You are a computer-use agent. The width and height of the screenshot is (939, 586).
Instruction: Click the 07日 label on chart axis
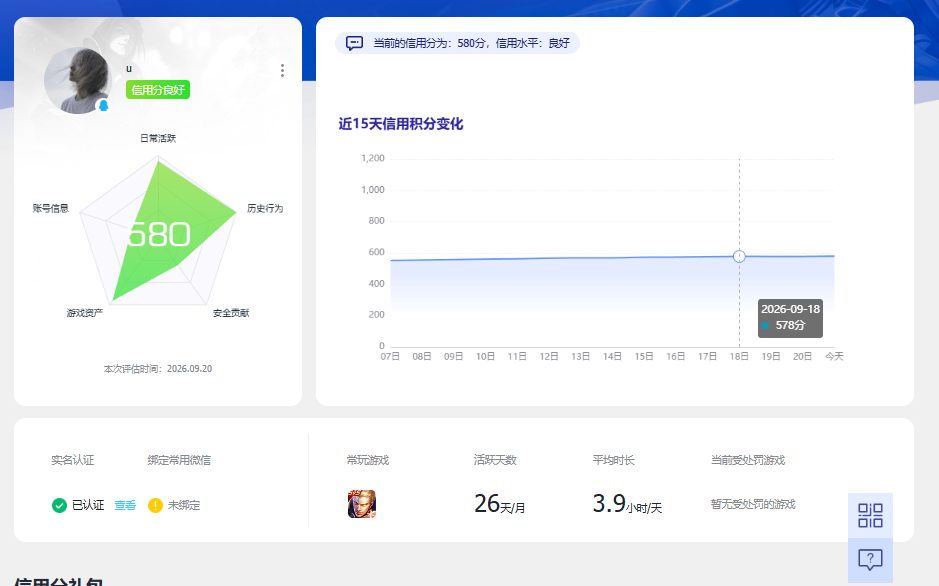[x=390, y=357]
